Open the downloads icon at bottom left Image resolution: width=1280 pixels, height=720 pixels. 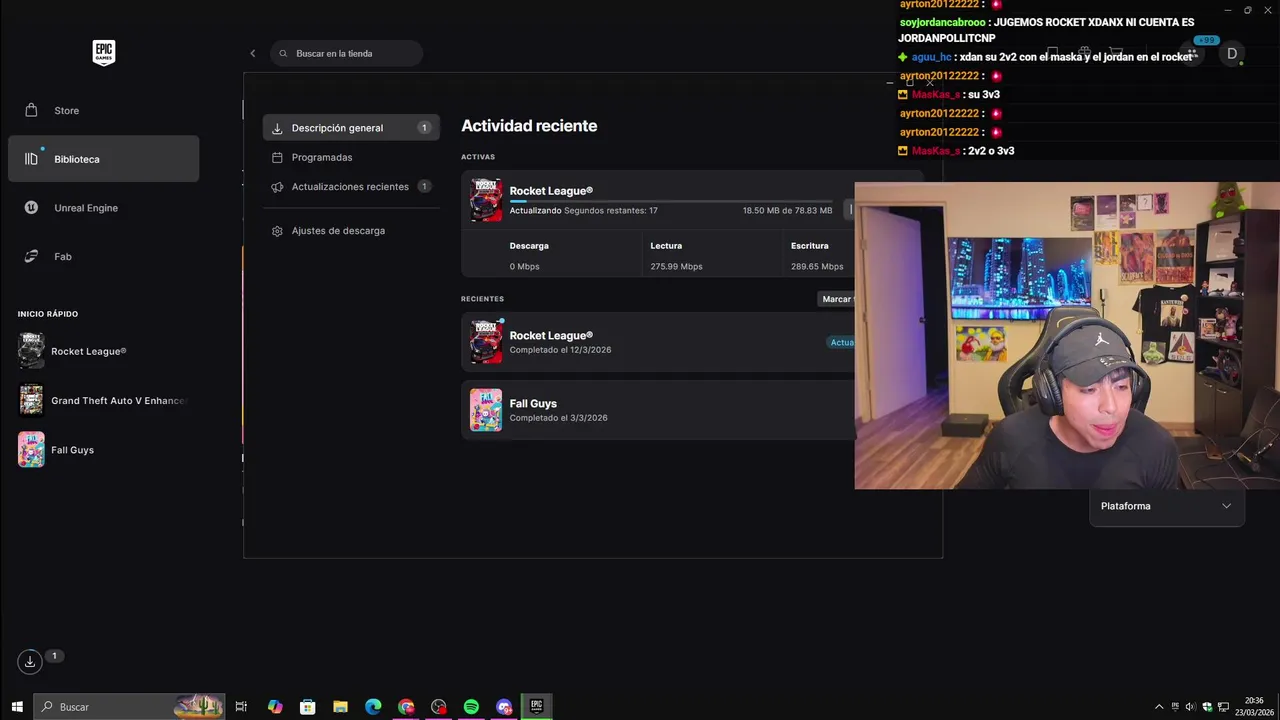(x=30, y=661)
